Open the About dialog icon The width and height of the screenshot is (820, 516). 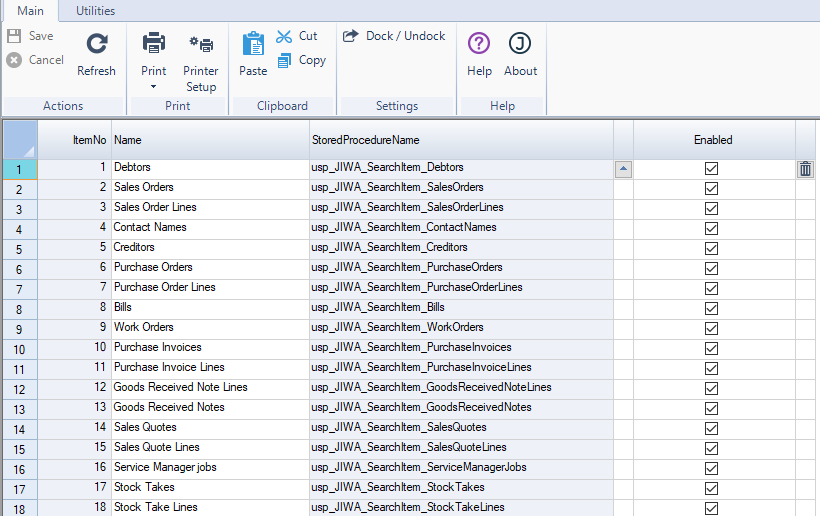(x=520, y=44)
